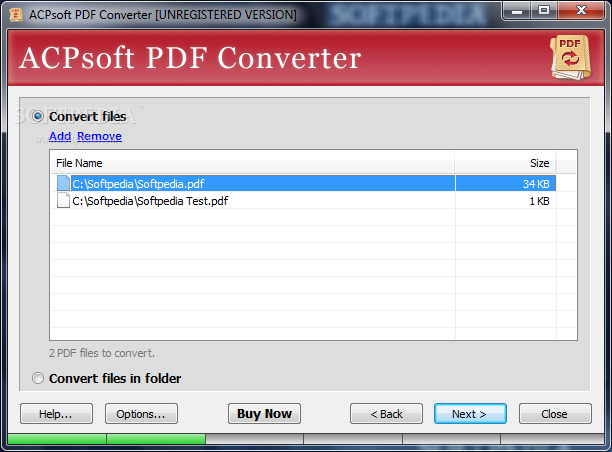
Task: Click the PDF converter logo in red banner
Action: tap(571, 58)
